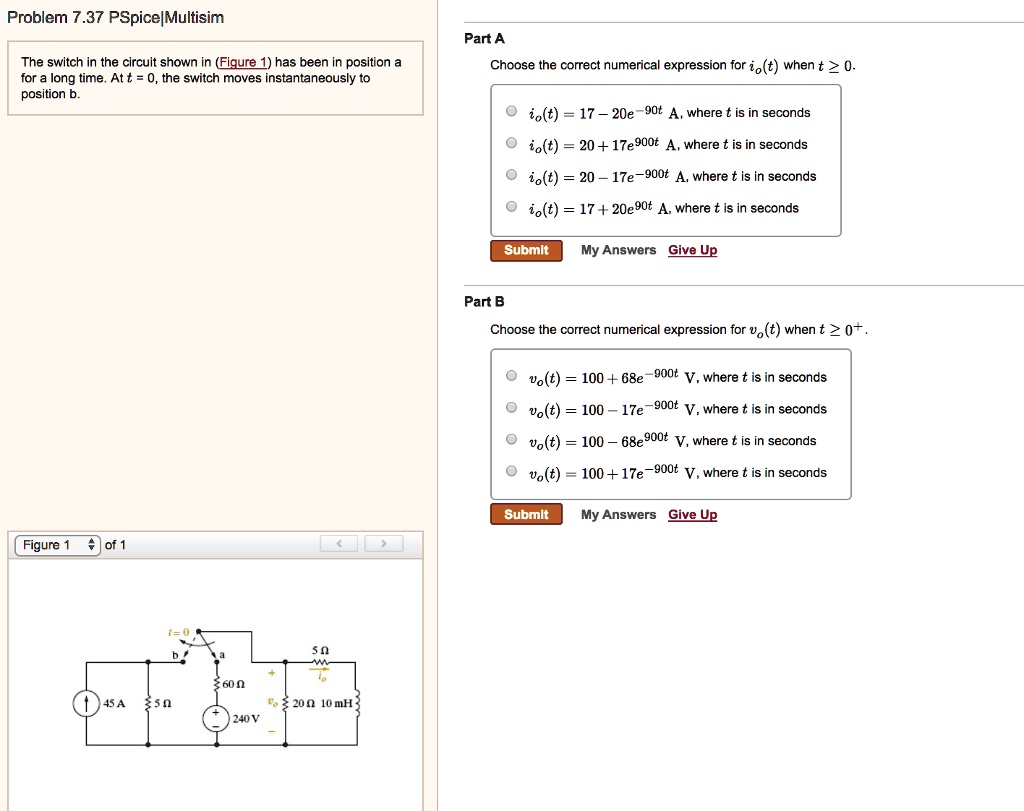Click the circuit diagram image
The image size is (1024, 811).
(215, 690)
